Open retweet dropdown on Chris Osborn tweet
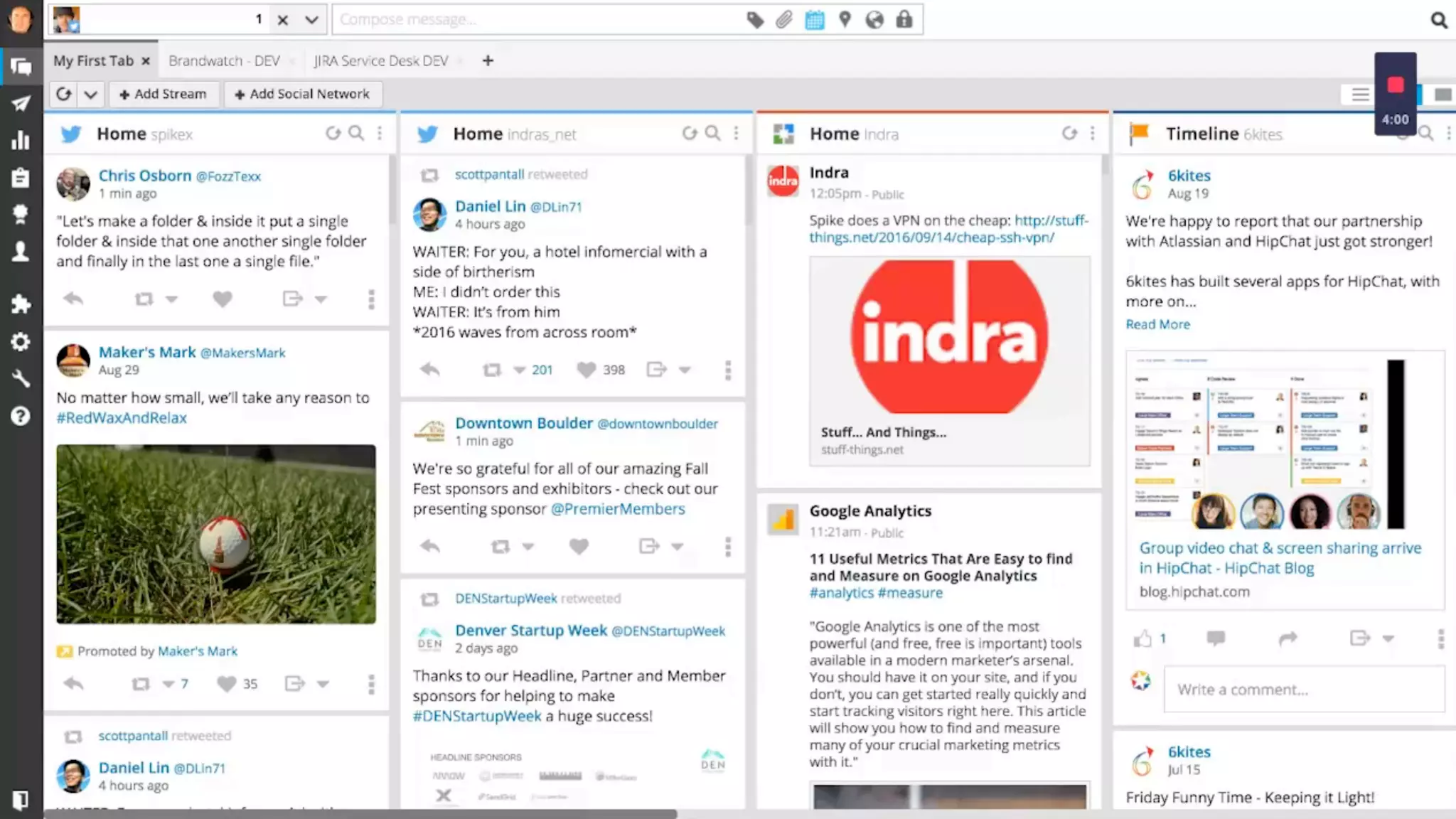This screenshot has width=1456, height=819. (x=171, y=299)
